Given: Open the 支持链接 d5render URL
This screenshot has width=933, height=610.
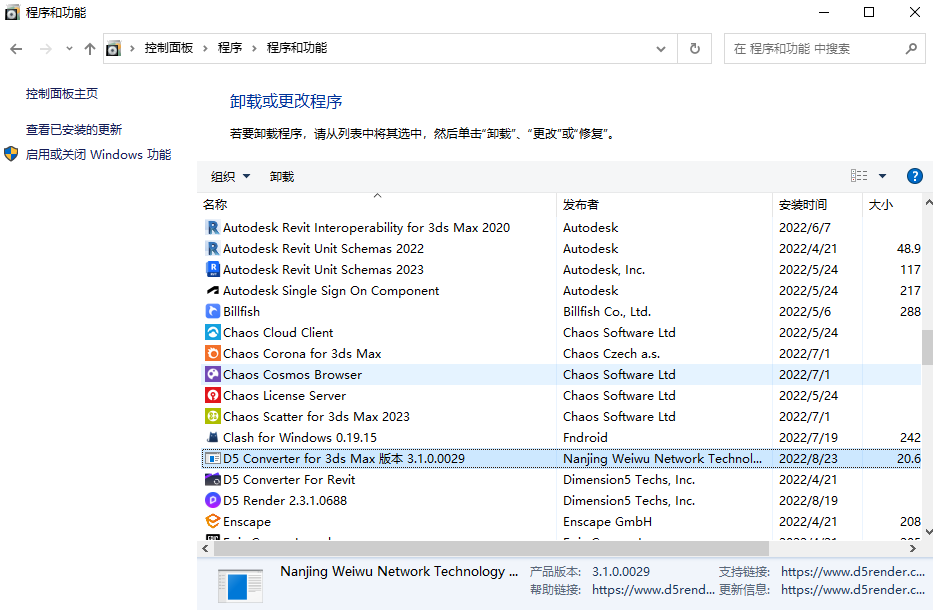Looking at the screenshot, I should coord(853,571).
